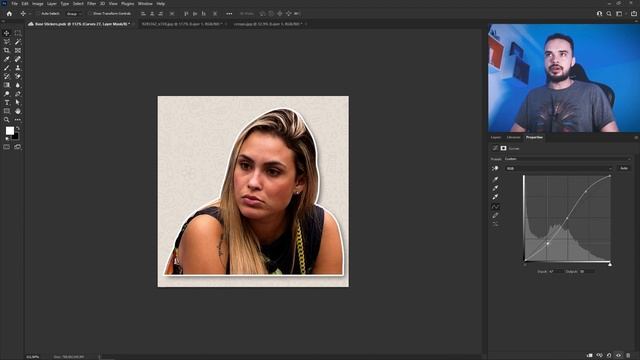The width and height of the screenshot is (640, 360).
Task: Select the Eraser tool
Action: click(x=18, y=76)
